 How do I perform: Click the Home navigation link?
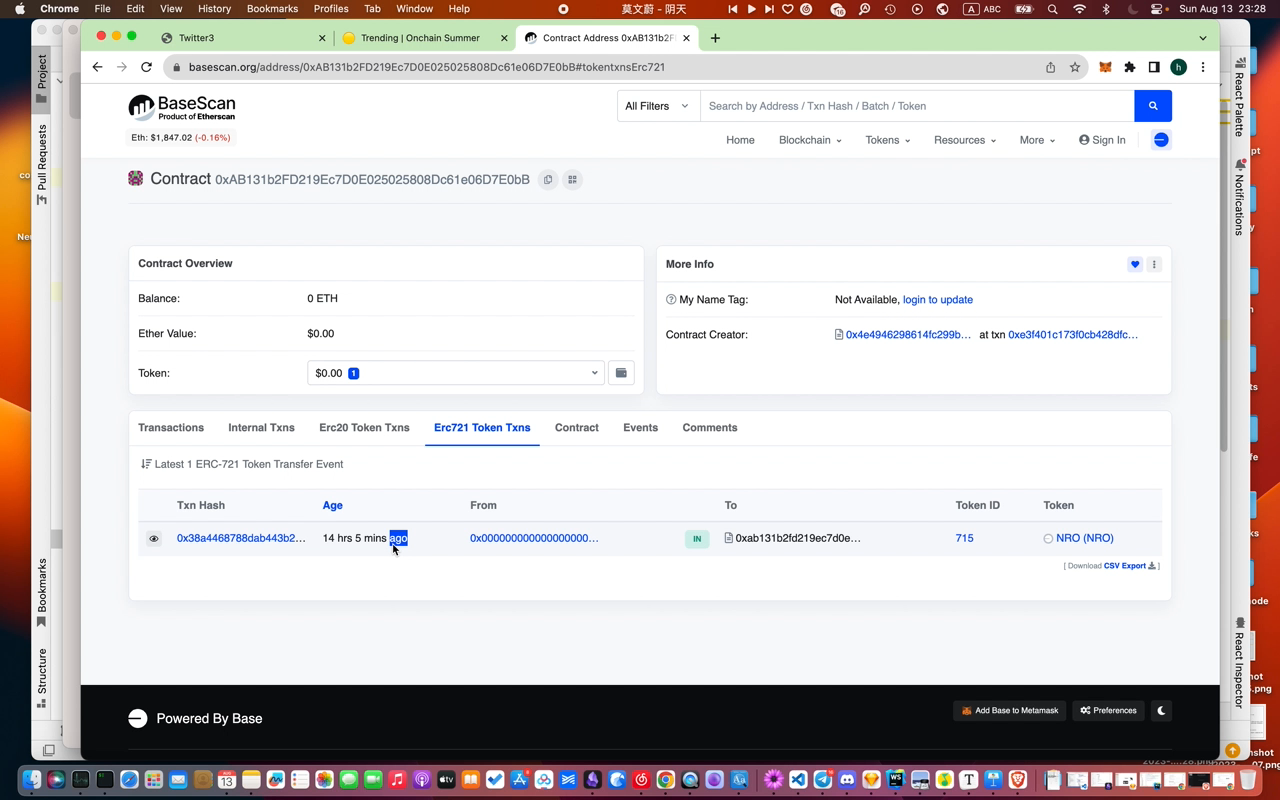[740, 140]
